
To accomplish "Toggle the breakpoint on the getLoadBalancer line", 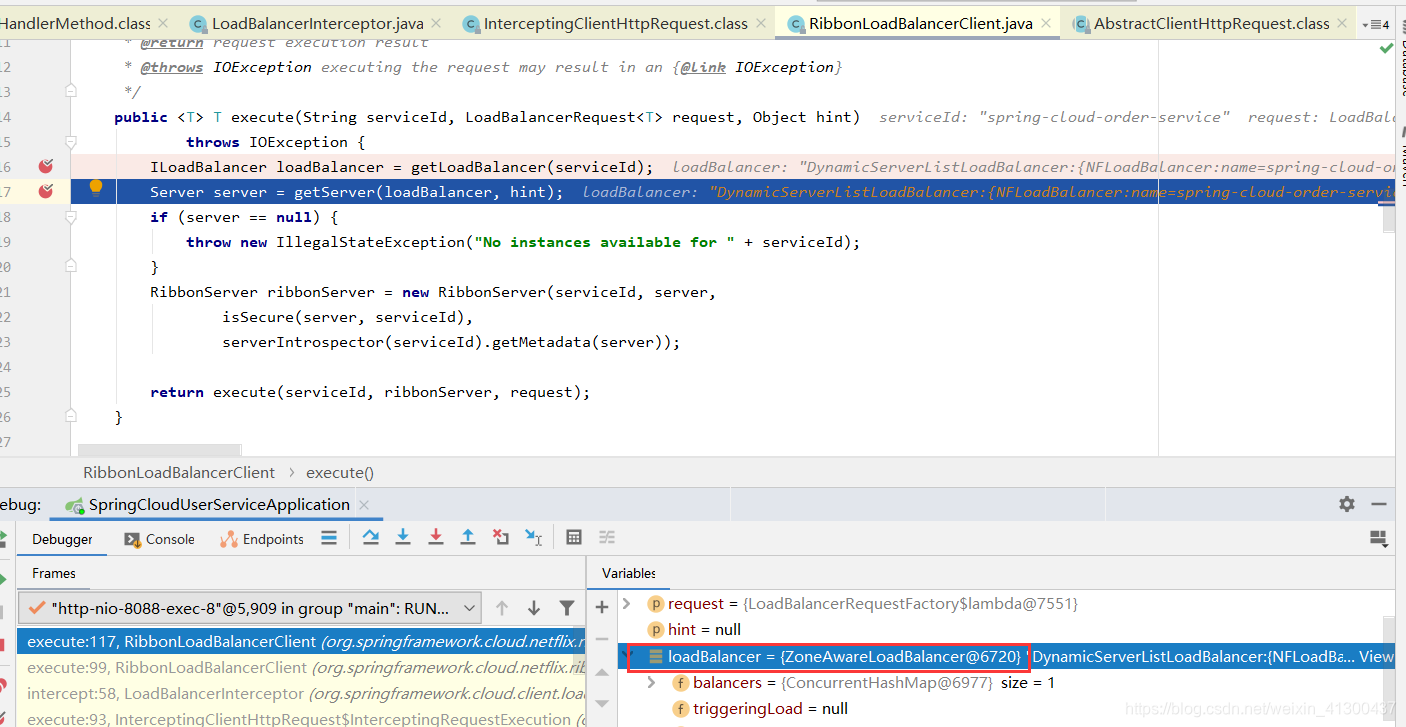I will coord(45,166).
